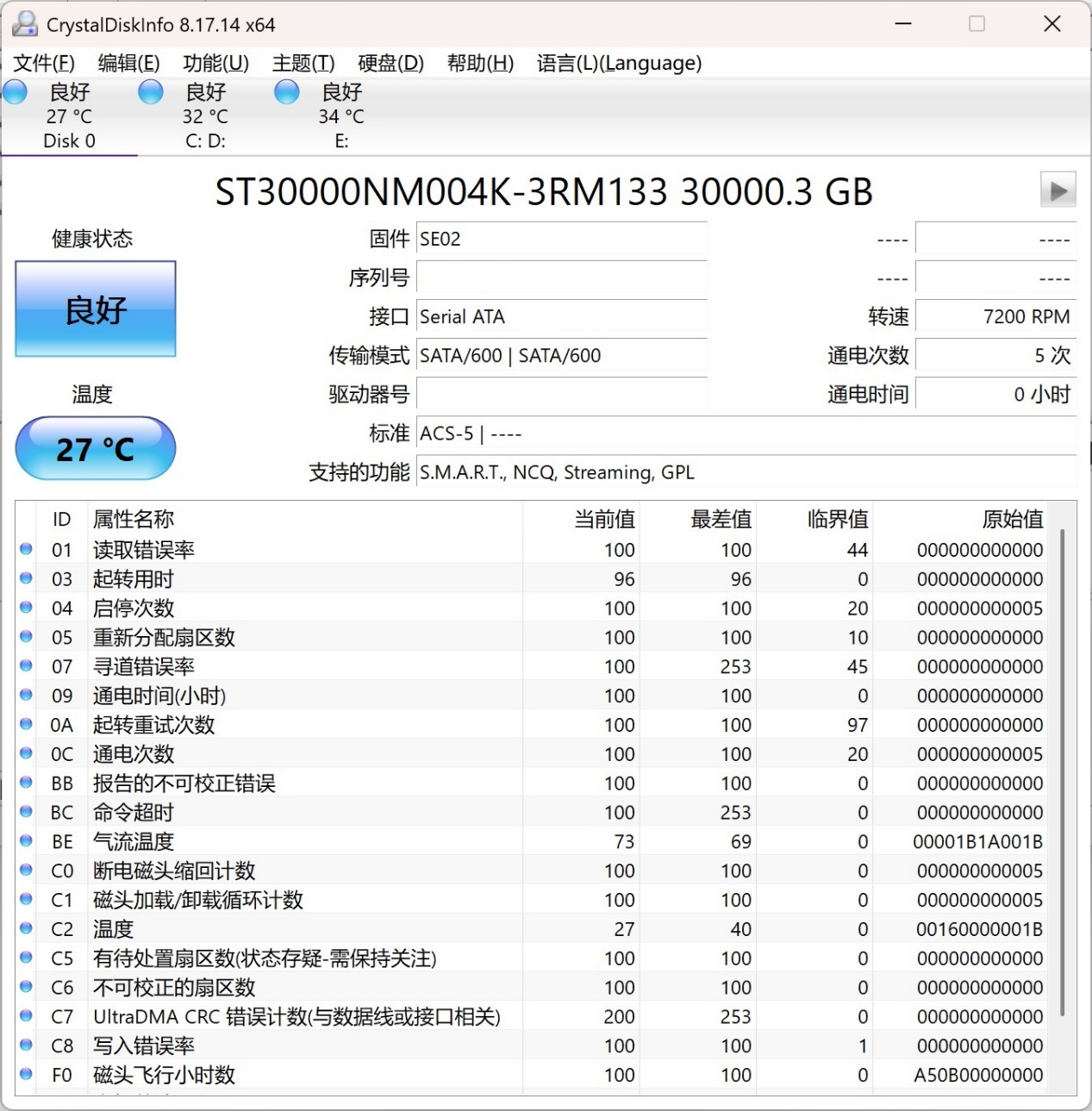1092x1111 pixels.
Task: Click status dot for attribute 03 起转用时
Action: point(26,578)
